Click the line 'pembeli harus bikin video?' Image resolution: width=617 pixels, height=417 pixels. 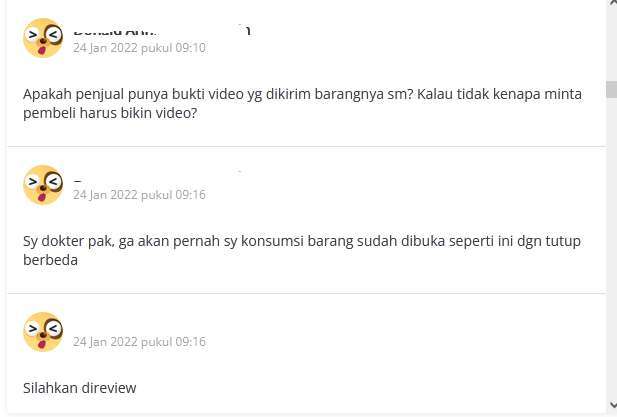[x=110, y=113]
